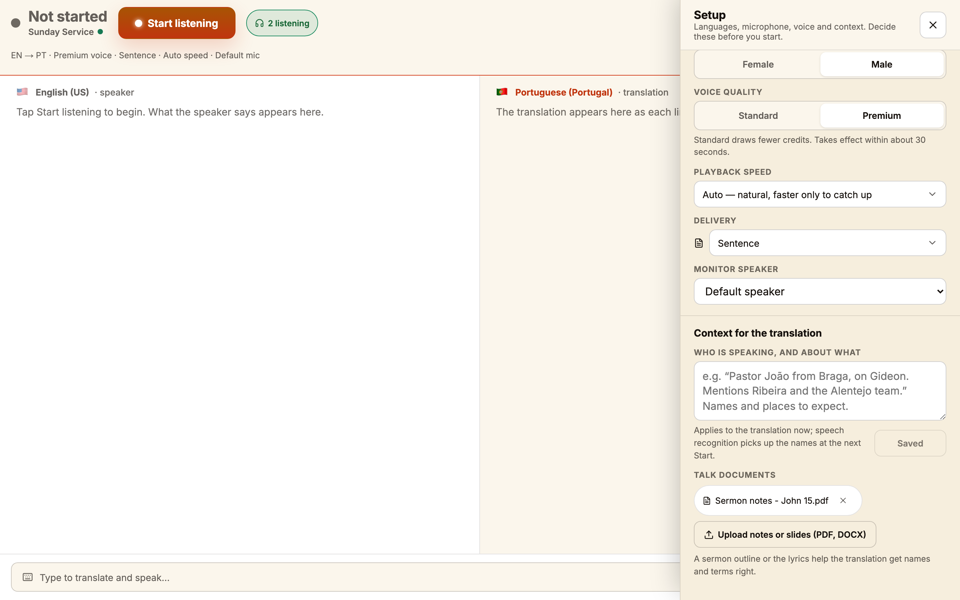
Task: Close the Setup panel
Action: coord(932,25)
